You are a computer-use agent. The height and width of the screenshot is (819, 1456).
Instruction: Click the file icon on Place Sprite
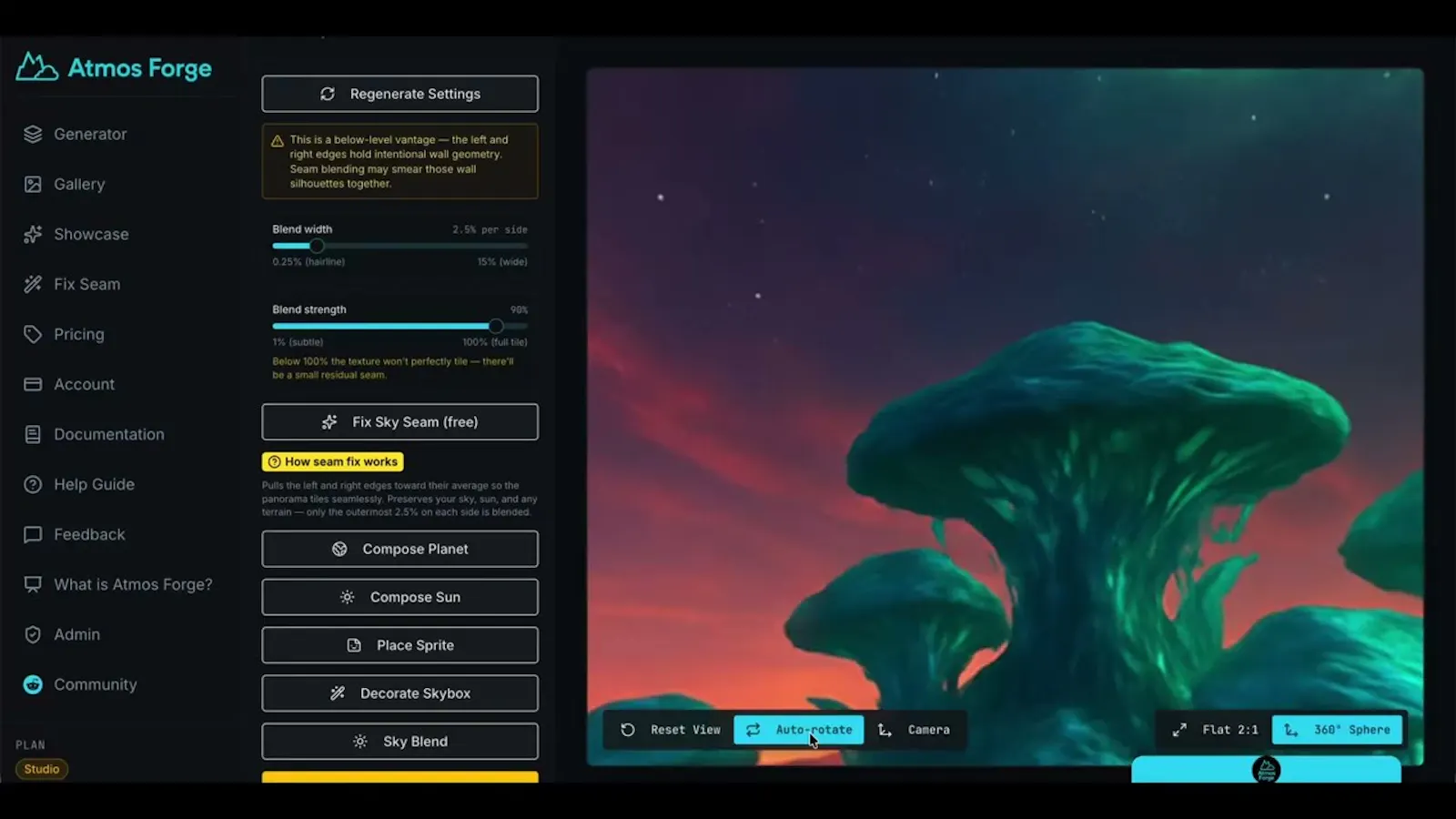(x=354, y=645)
